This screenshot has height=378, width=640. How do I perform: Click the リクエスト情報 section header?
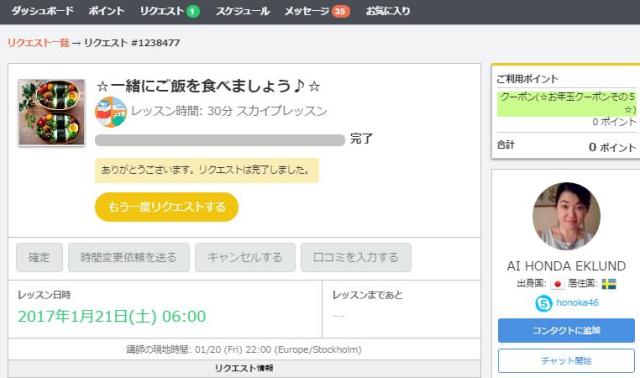click(x=244, y=368)
